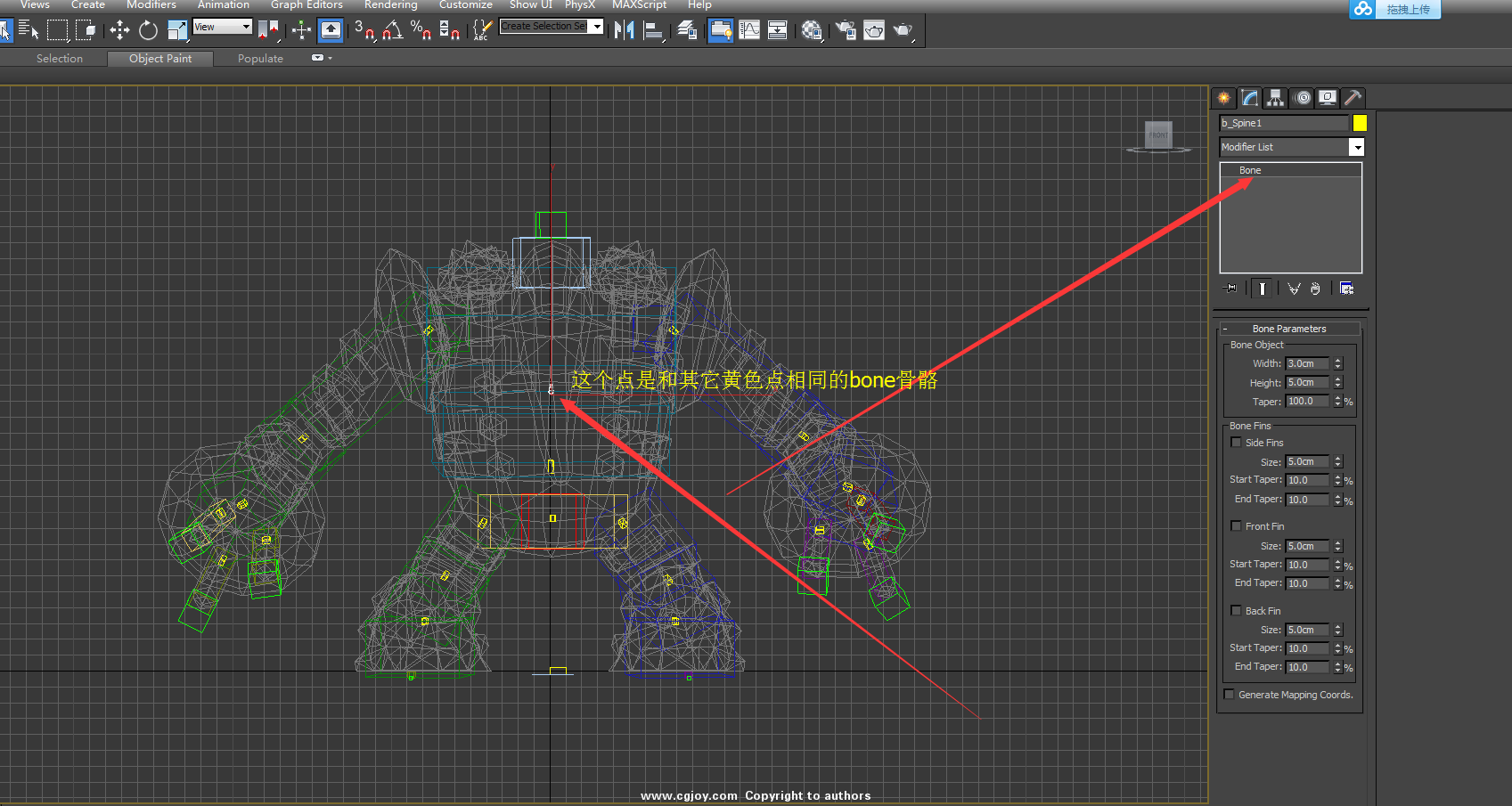Open the Rendering menu

pos(390,5)
